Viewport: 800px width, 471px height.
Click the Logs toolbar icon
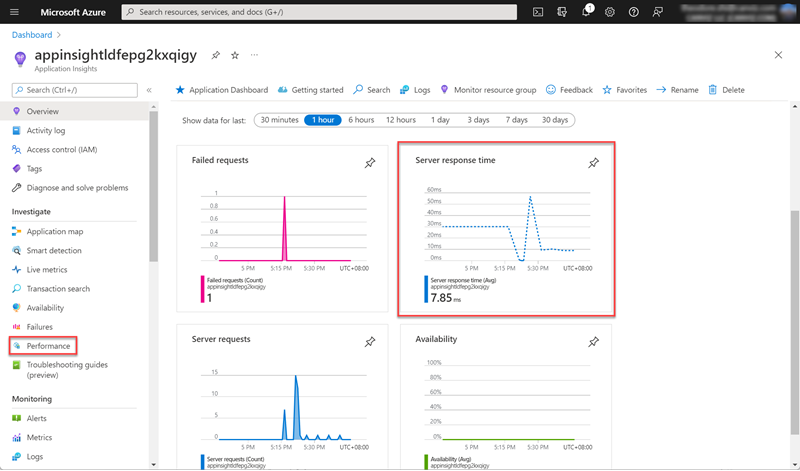click(x=404, y=90)
